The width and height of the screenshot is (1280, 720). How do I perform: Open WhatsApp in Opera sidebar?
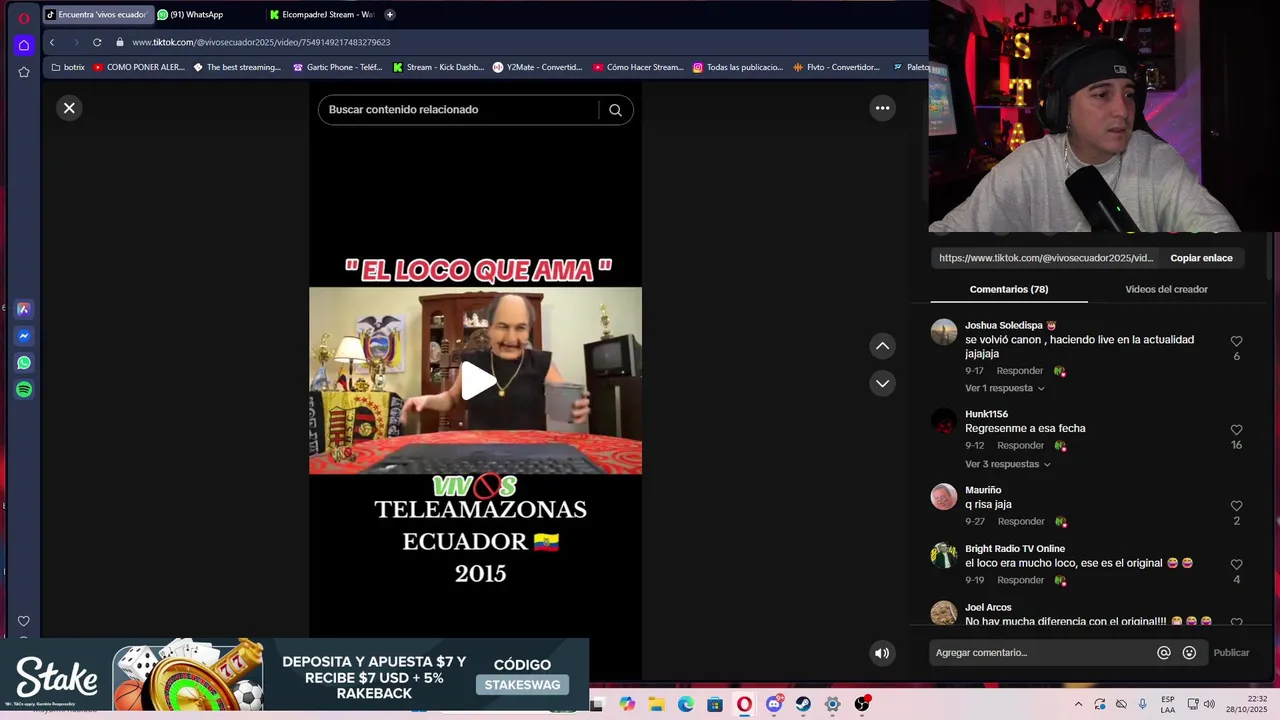(24, 363)
